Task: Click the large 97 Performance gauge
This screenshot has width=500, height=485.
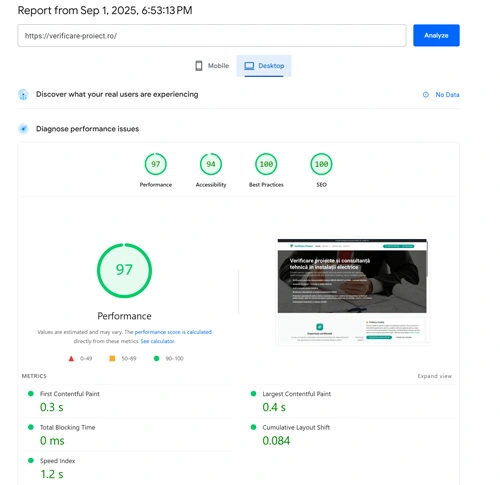Action: 124,270
